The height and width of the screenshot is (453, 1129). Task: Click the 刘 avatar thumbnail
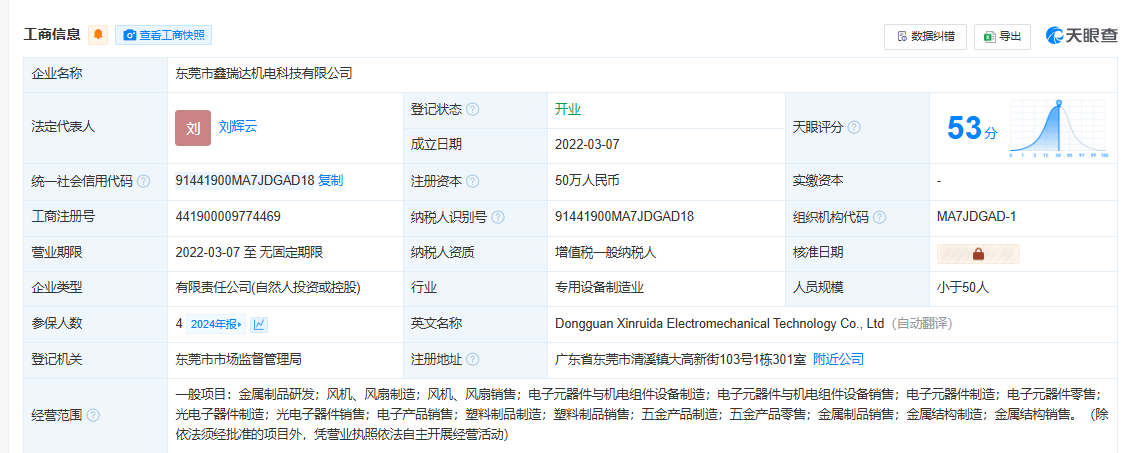[x=193, y=128]
